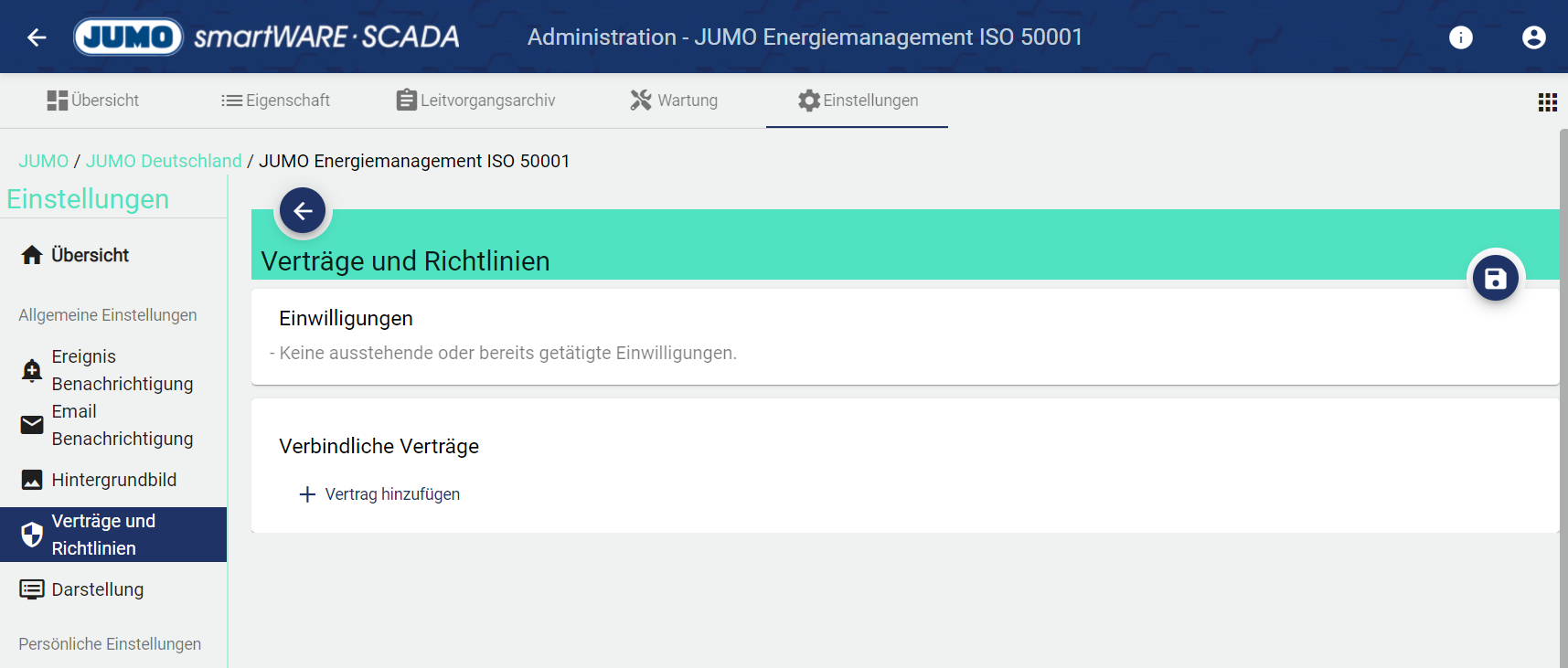The height and width of the screenshot is (668, 1568).
Task: Click the round back button above Verträge title
Action: (x=303, y=211)
